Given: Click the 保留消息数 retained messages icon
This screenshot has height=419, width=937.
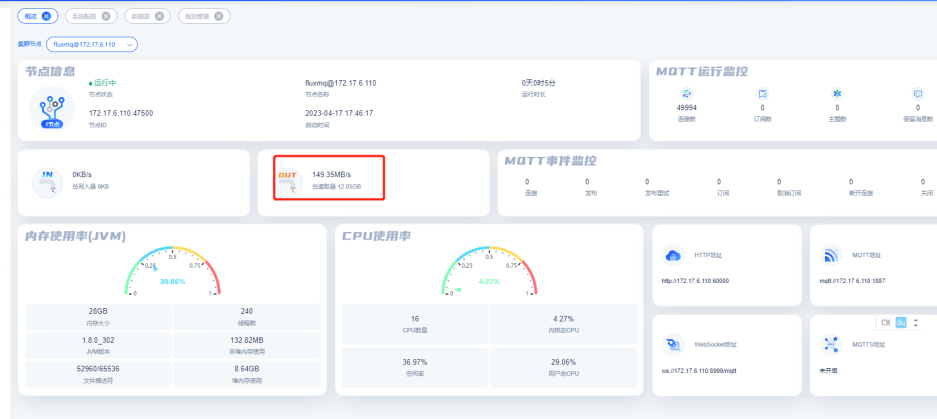Looking at the screenshot, I should coord(917,93).
